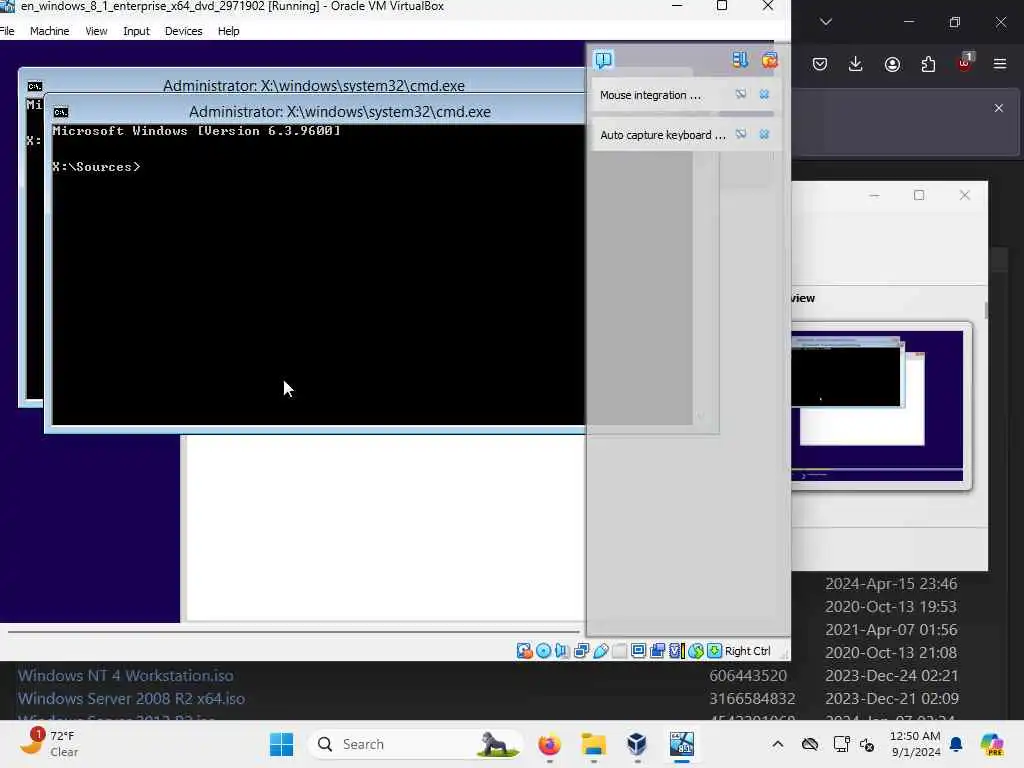This screenshot has width=1024, height=768.
Task: Open Firefox from the taskbar
Action: point(549,744)
